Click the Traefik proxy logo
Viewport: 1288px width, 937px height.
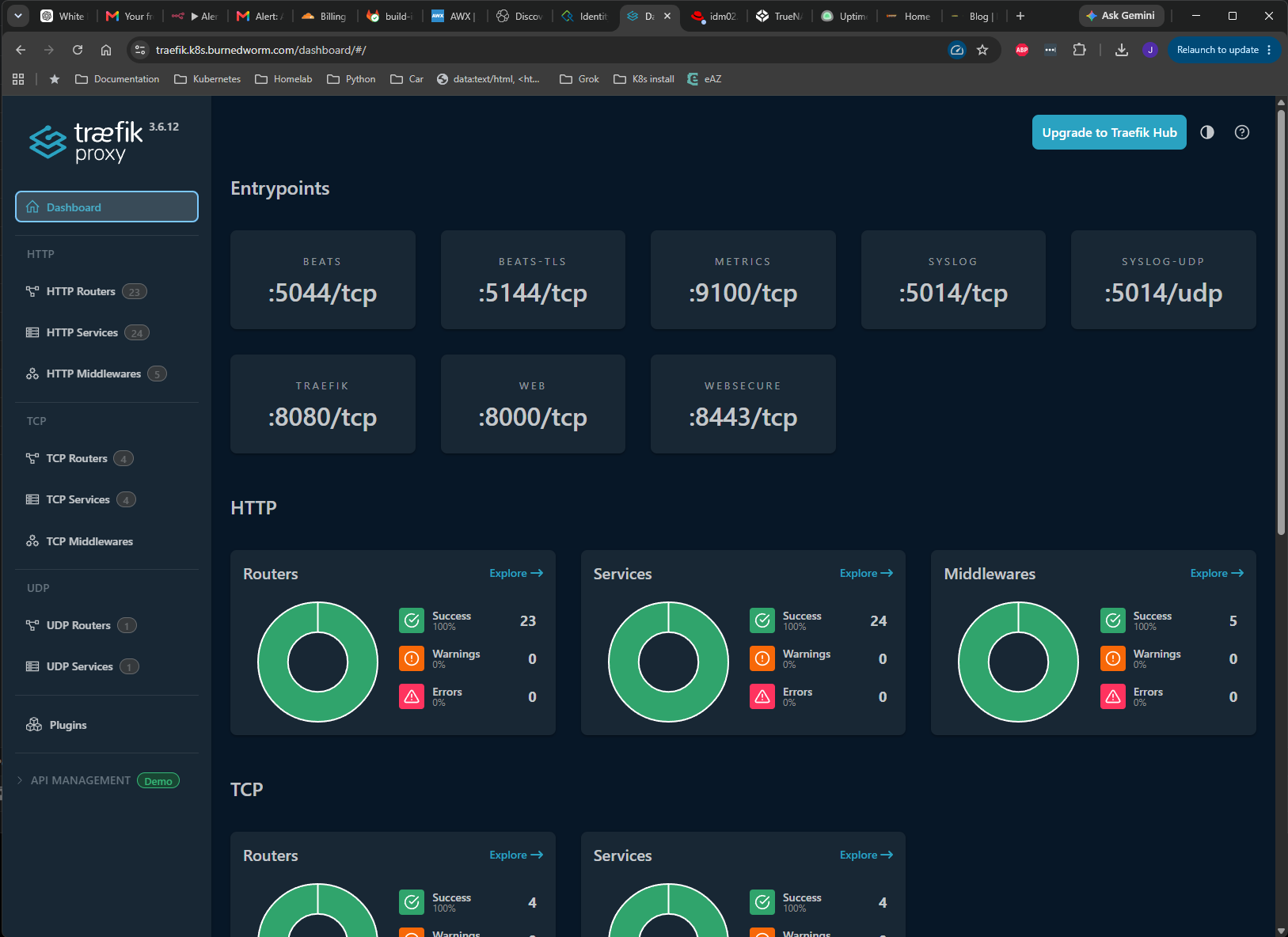coord(86,142)
